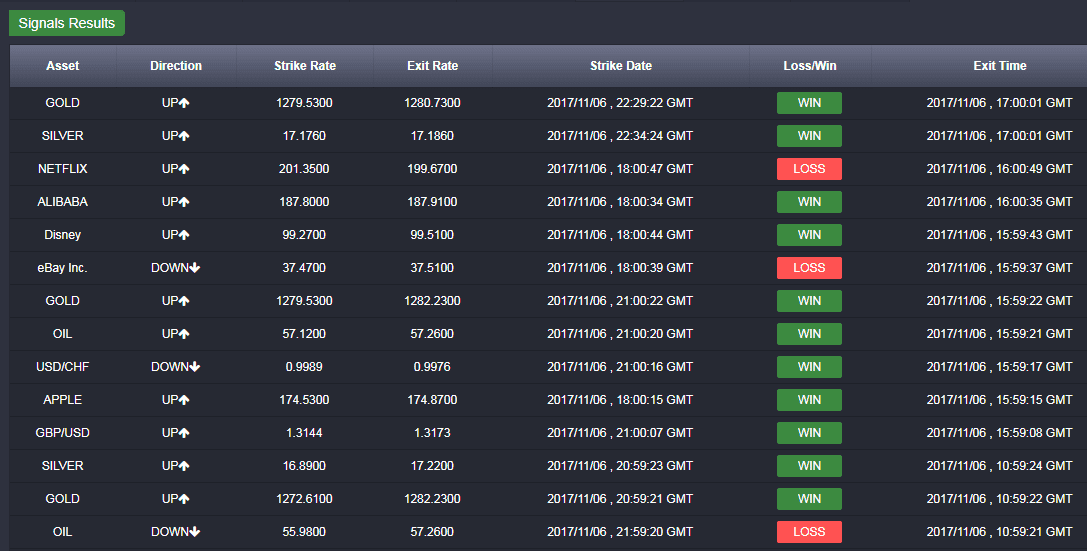Screen dimensions: 1087x551
Task: Click strike date 2017/11/06 , 18:00:47 GMT
Action: [x=620, y=169]
